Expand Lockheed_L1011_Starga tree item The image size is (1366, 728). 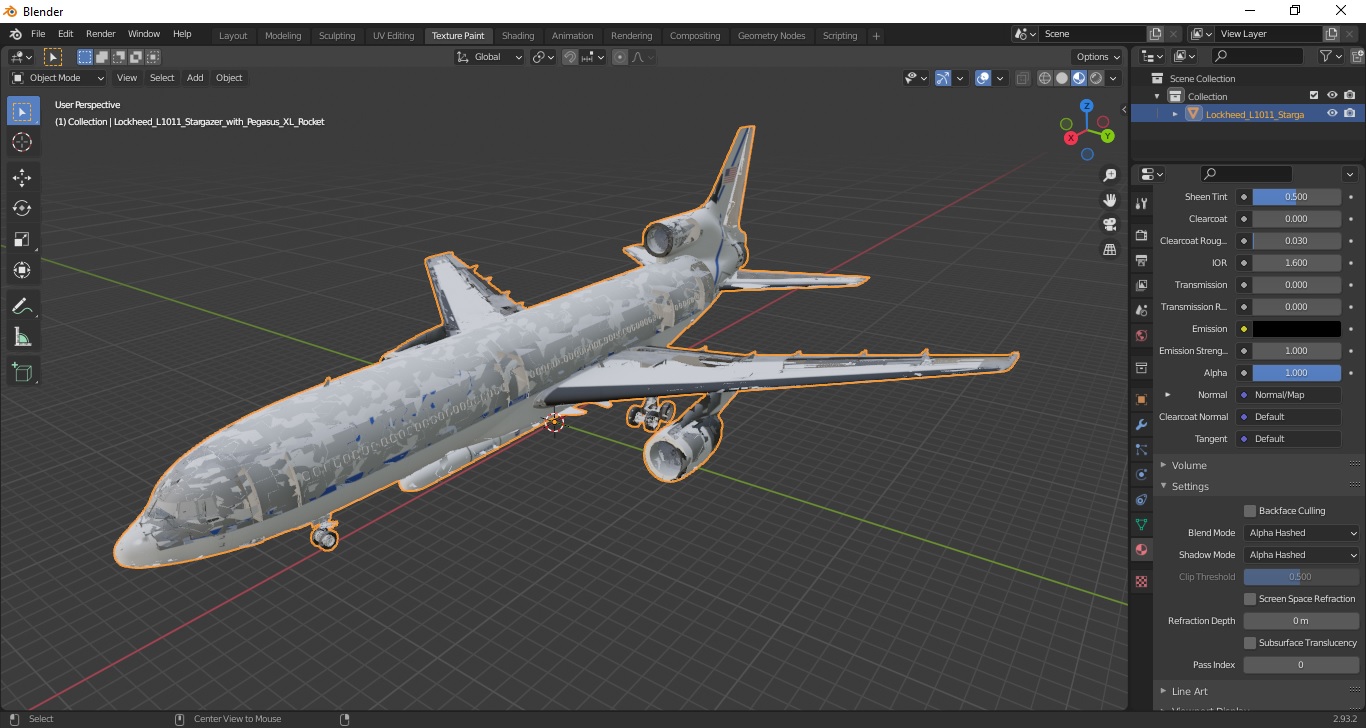(1175, 114)
